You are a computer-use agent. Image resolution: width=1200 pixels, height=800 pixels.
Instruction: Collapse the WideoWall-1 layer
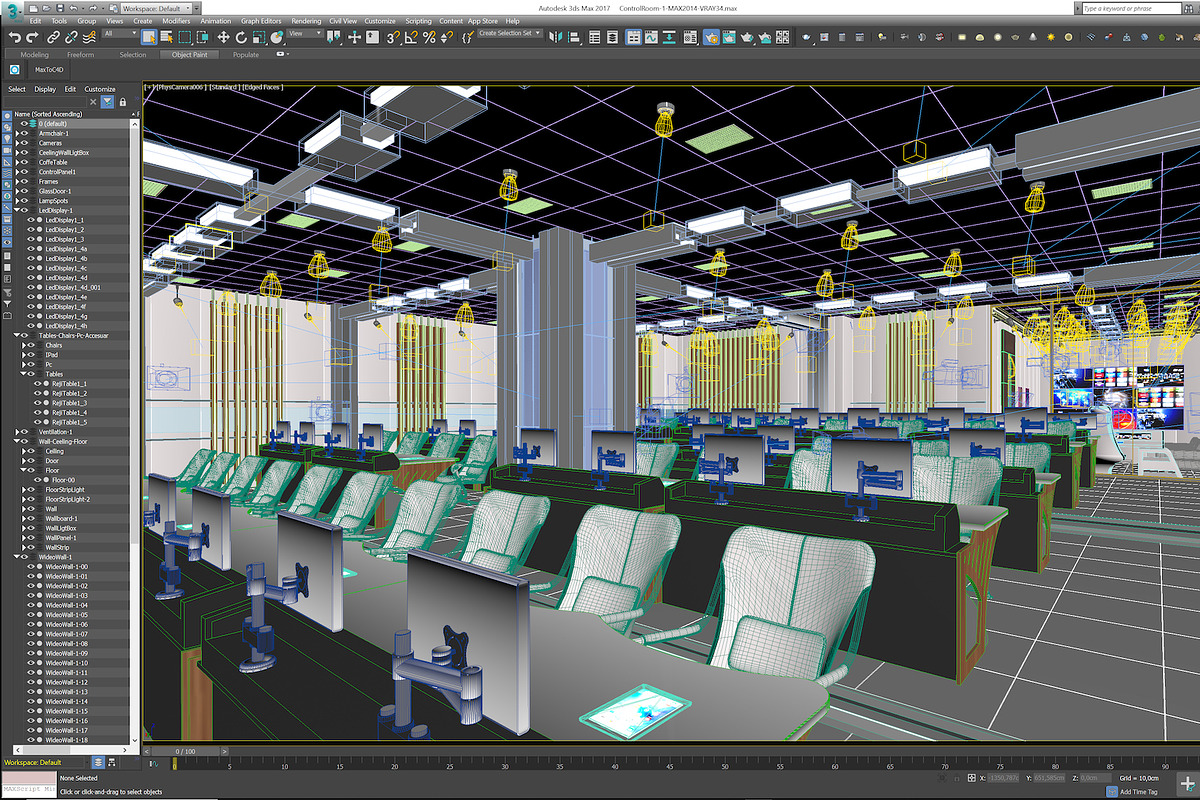pyautogui.click(x=16, y=557)
